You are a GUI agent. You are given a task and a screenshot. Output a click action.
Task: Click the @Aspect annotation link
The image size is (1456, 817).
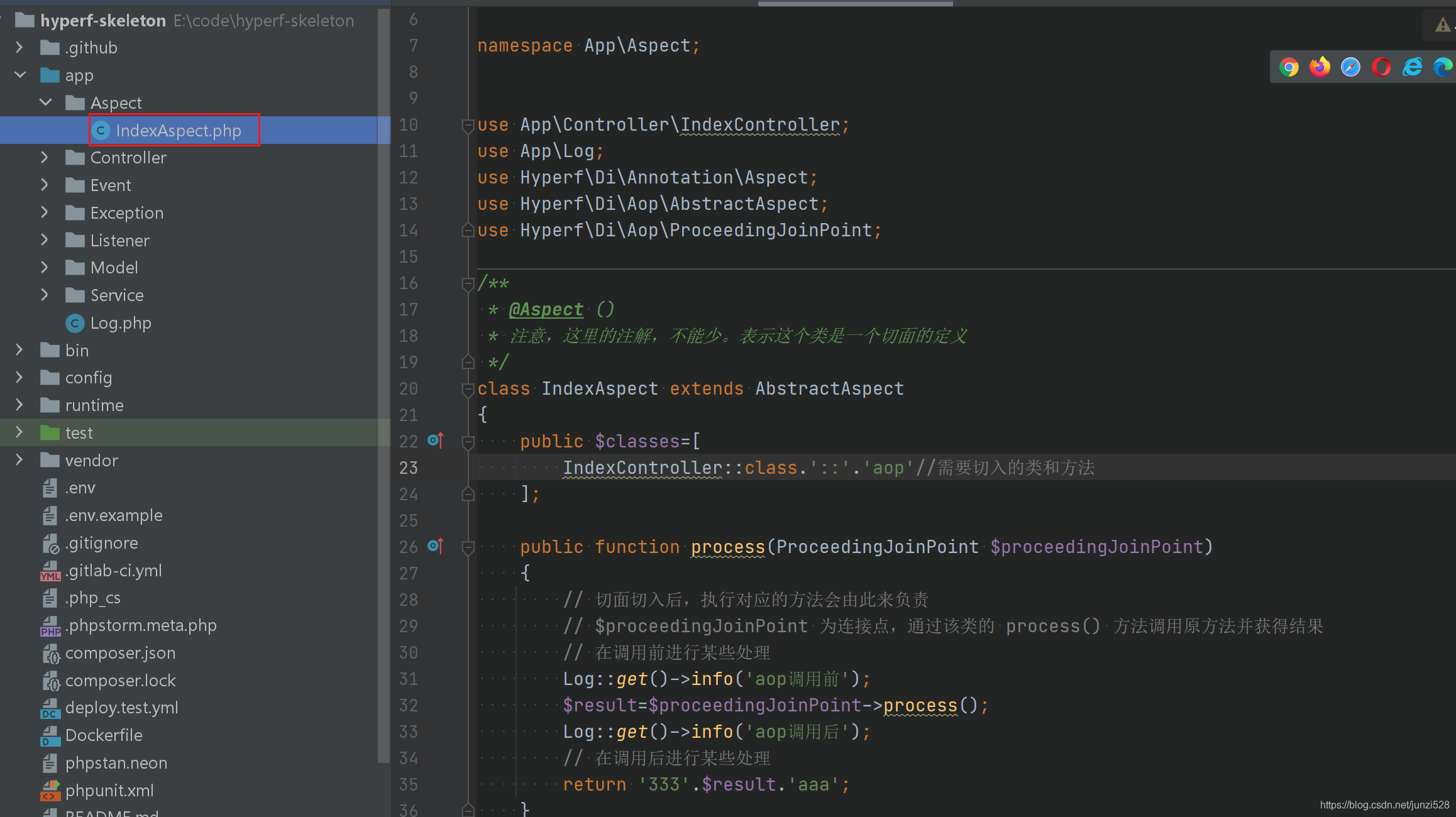point(546,309)
